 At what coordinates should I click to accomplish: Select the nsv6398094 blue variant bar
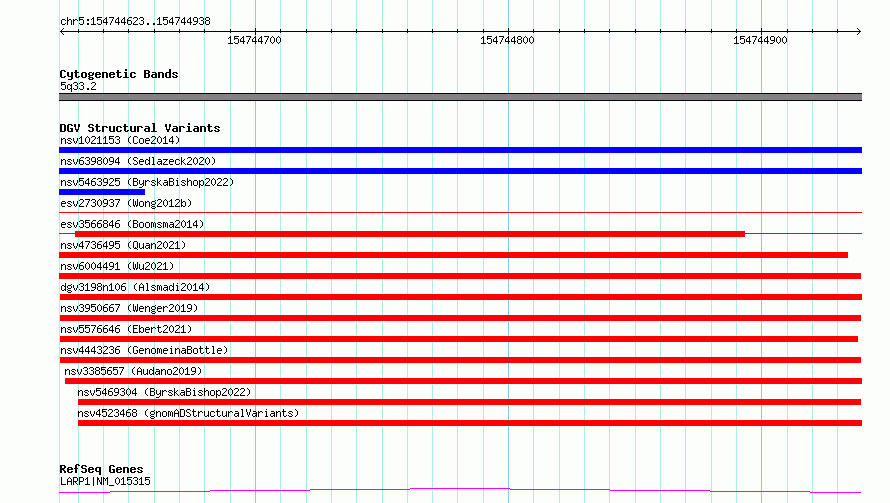tap(460, 171)
